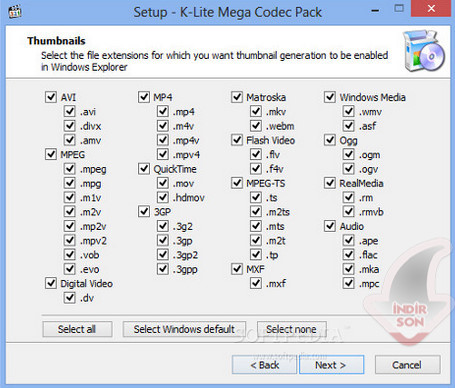The width and height of the screenshot is (455, 388).
Task: Toggle the .3gp2 checkbox
Action: (163, 255)
